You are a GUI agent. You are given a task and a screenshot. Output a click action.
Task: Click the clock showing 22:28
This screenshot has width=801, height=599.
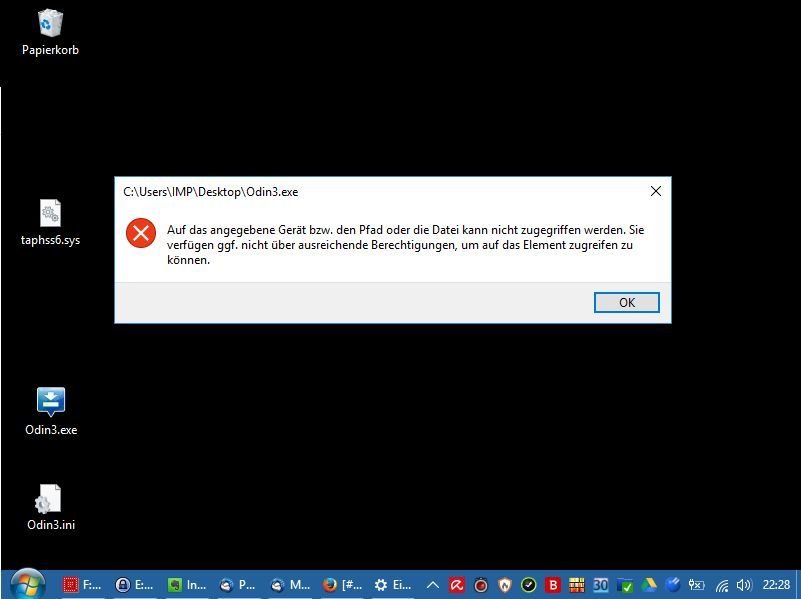pos(776,584)
